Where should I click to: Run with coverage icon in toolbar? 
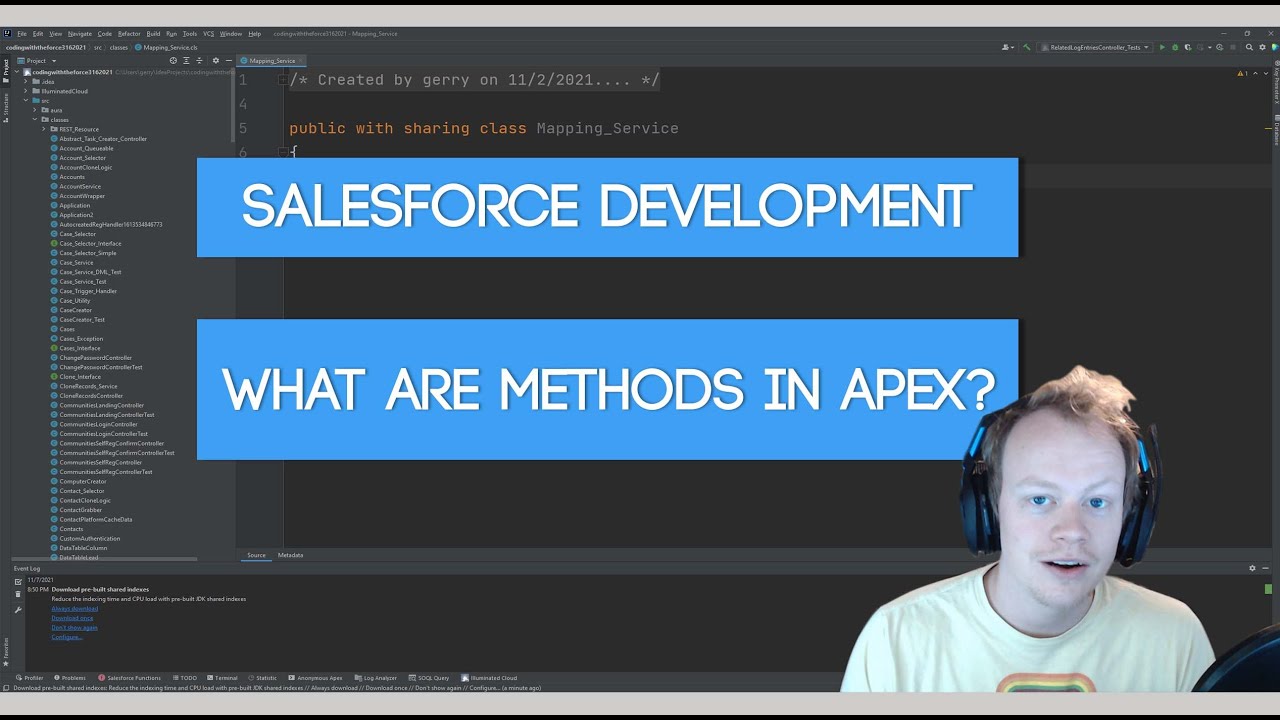1187,47
